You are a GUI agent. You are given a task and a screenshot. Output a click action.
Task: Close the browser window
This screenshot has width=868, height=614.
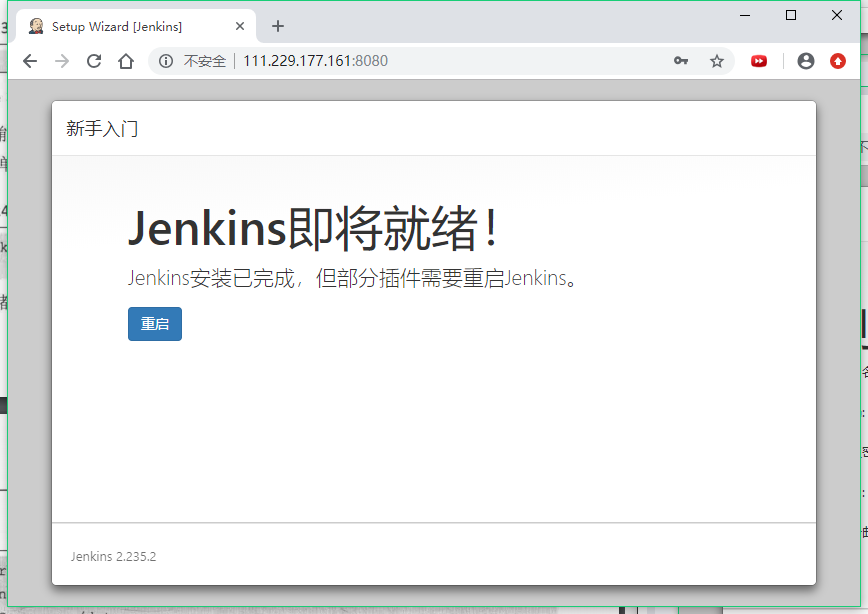[837, 16]
